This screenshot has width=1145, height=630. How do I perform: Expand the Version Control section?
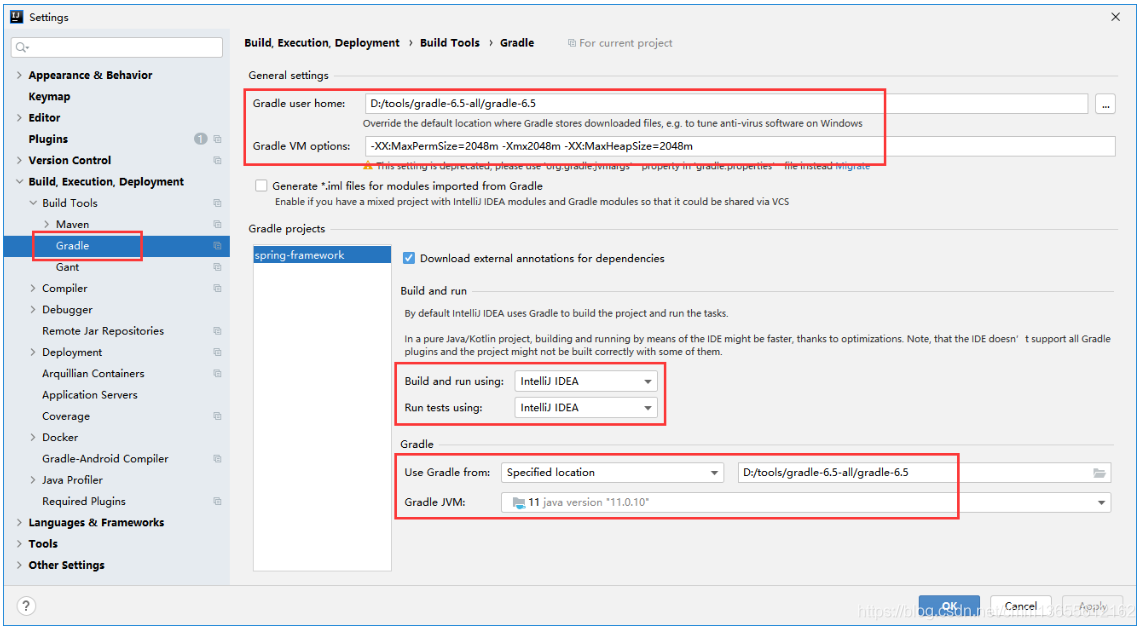[x=19, y=160]
